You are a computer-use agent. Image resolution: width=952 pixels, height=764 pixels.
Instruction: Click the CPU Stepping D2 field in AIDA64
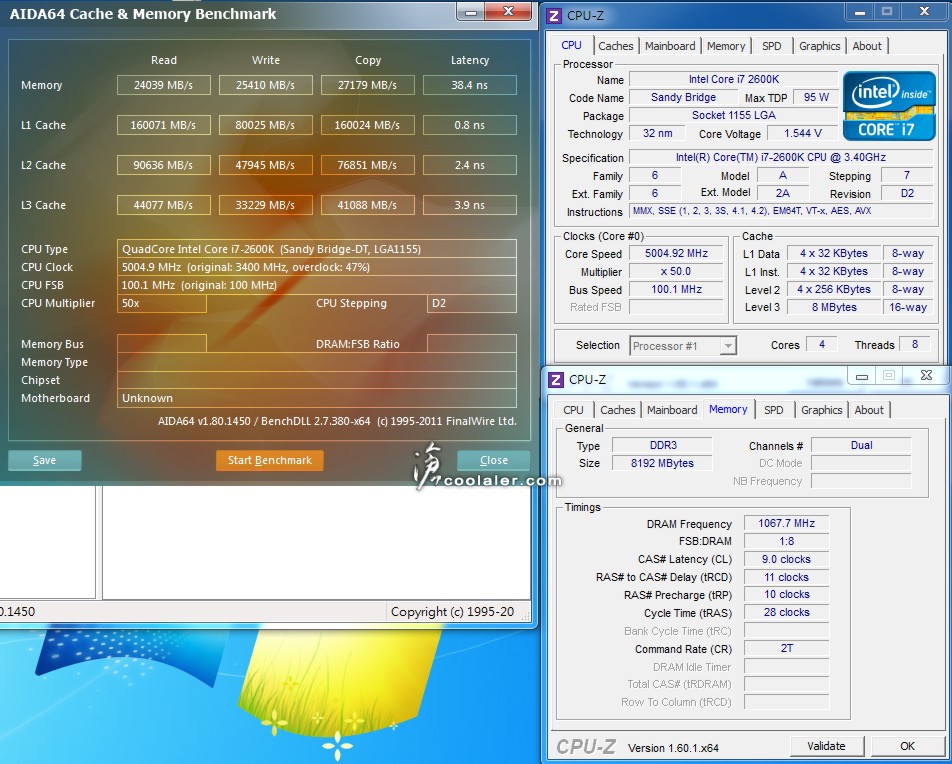coord(472,304)
